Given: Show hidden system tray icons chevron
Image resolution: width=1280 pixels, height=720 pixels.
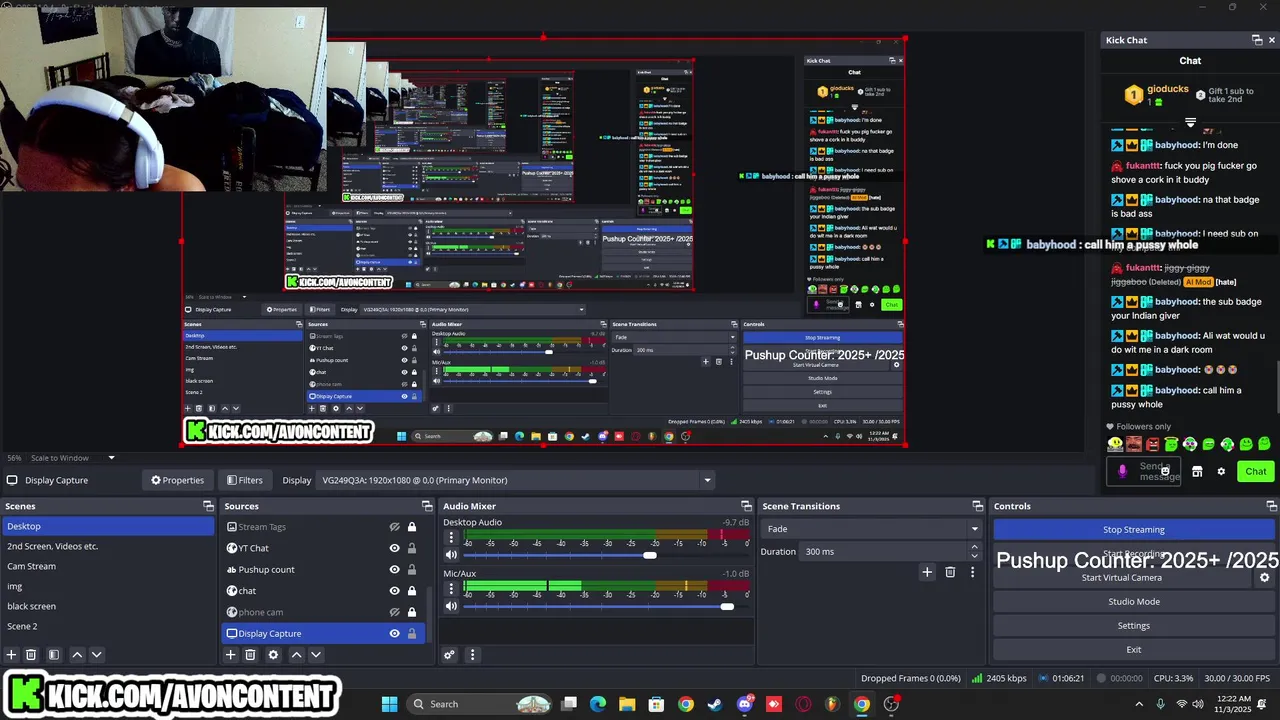Looking at the screenshot, I should pyautogui.click(x=1139, y=704).
